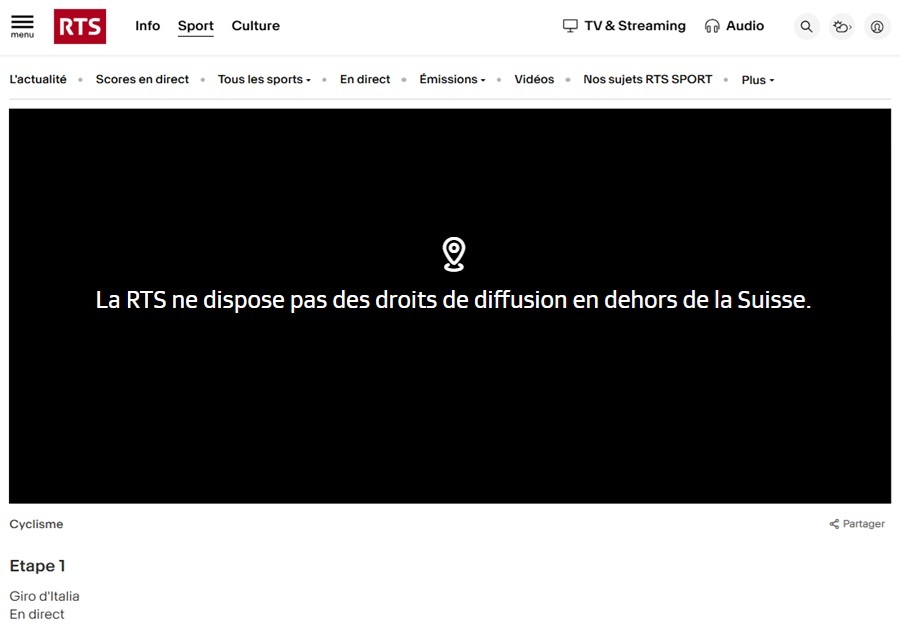This screenshot has height=629, width=900.
Task: Click the Etape 1 title
Action: coord(37,566)
